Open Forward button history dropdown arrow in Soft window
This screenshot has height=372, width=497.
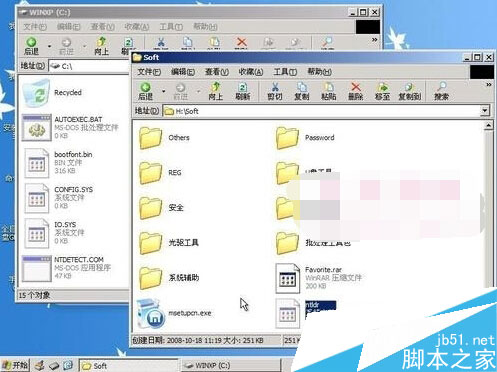tap(198, 91)
